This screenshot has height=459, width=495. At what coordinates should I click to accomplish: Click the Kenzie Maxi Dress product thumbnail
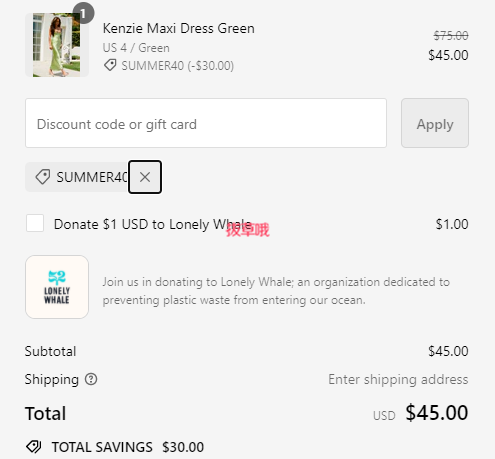click(x=57, y=45)
